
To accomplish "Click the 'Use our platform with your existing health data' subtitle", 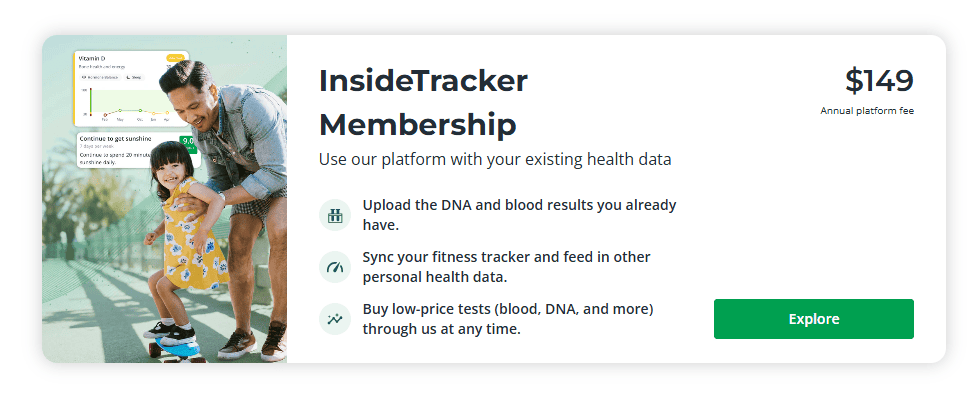I will (495, 159).
